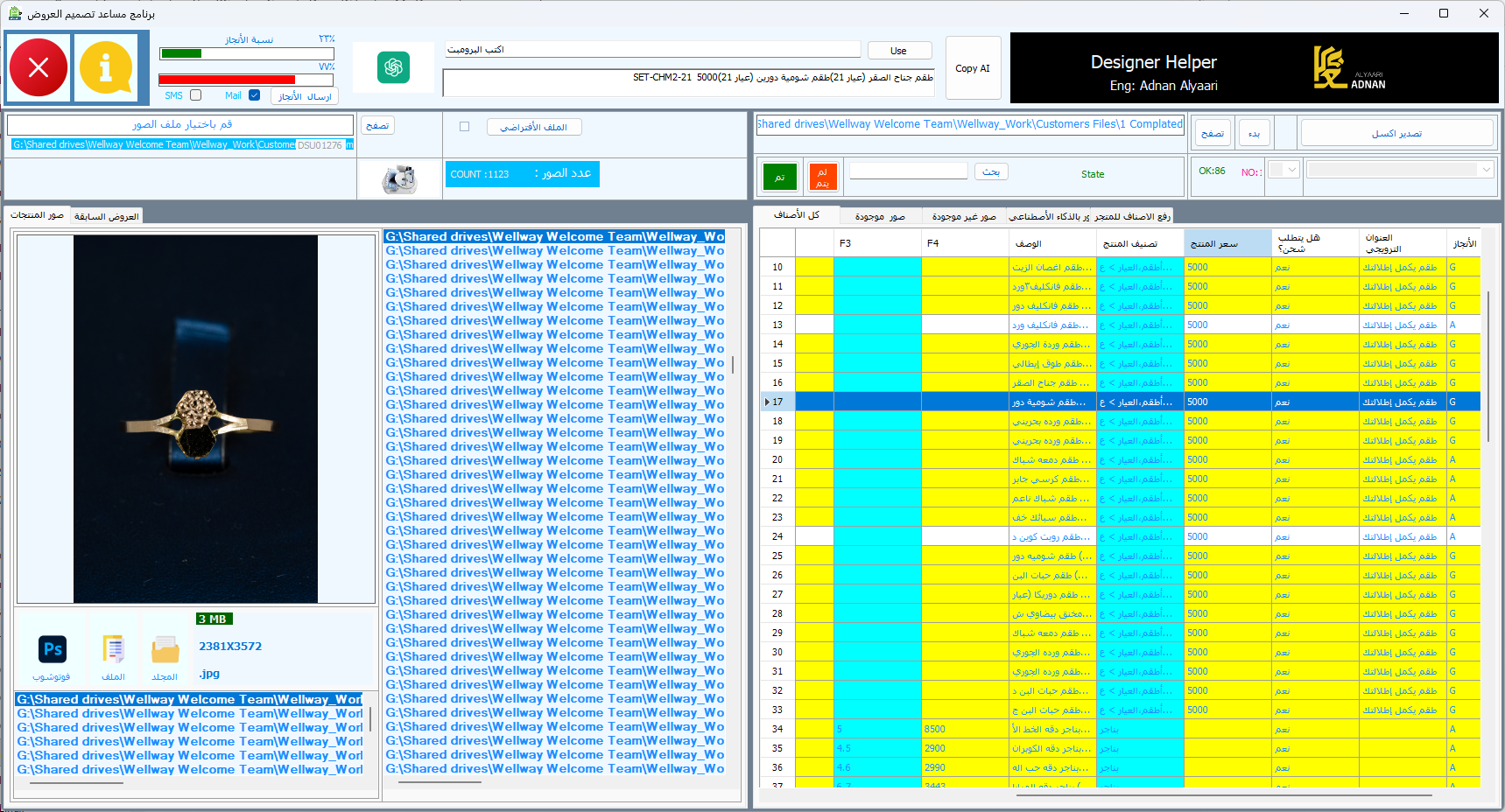1505x812 pixels.
Task: Click the window title bar app icon
Action: coord(14,13)
